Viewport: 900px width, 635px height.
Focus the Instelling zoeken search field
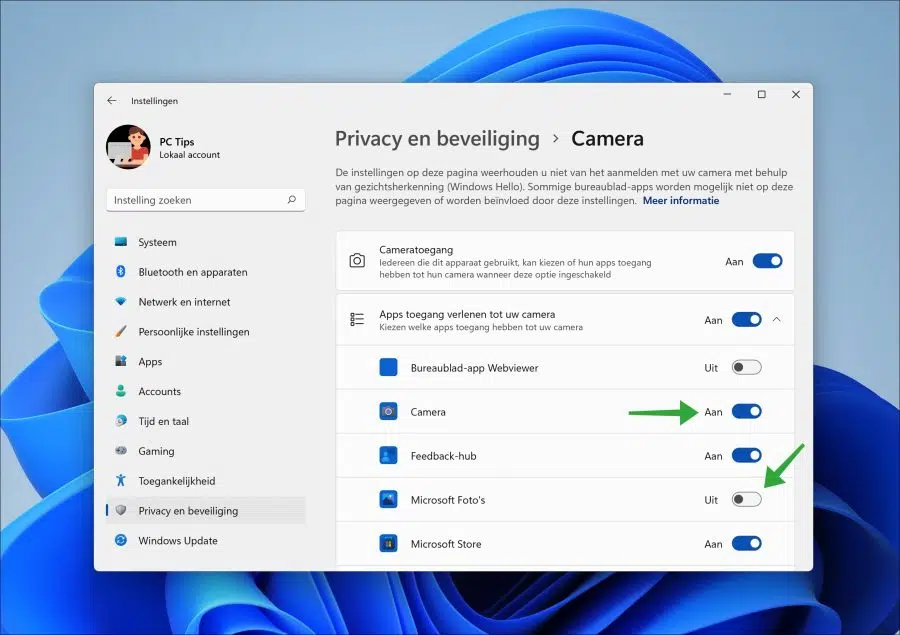[x=205, y=200]
